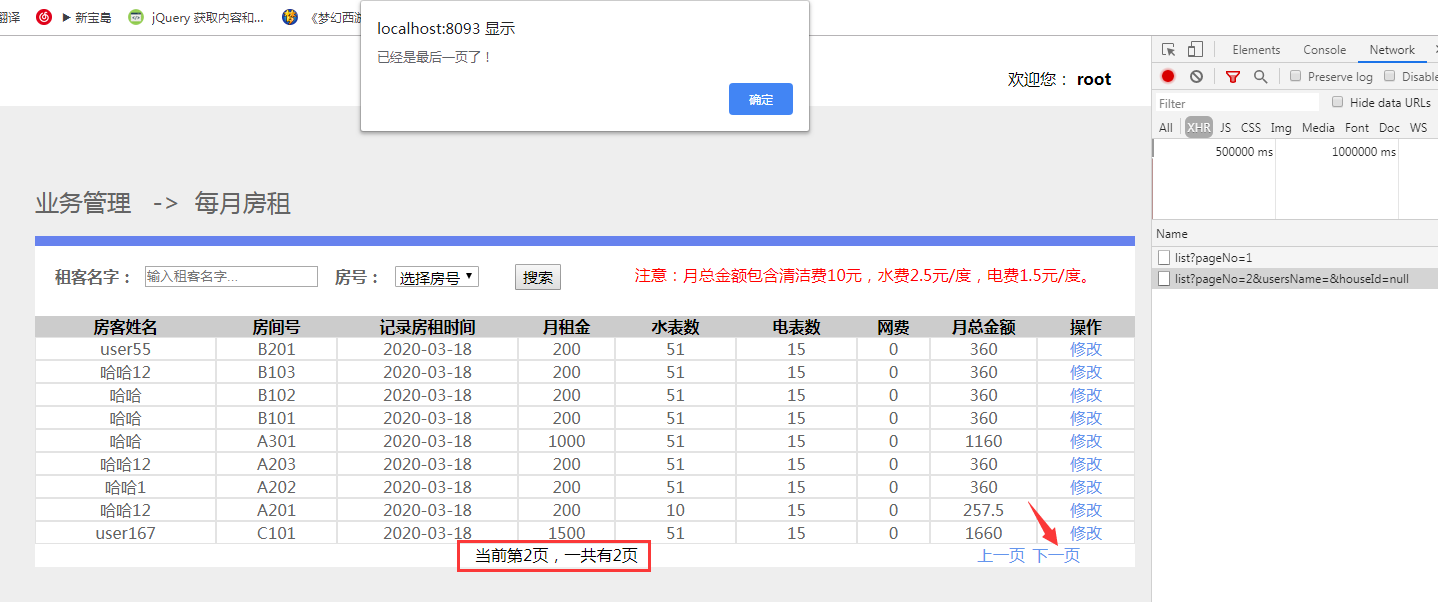Toggle checkbox beside list?pageNo=2 request
Image resolution: width=1438 pixels, height=602 pixels.
click(1164, 279)
